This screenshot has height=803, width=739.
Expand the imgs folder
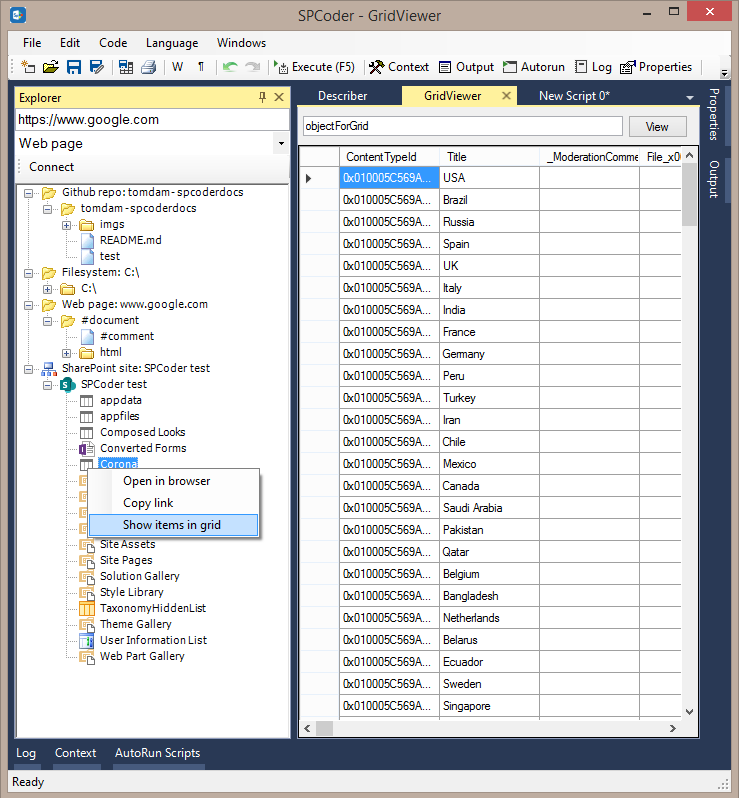pos(67,225)
